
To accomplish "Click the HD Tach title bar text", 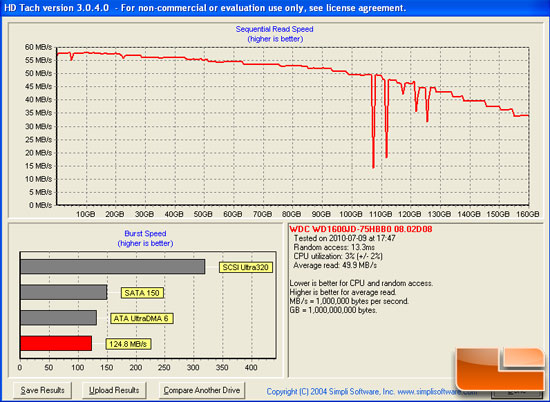I will 205,8.
